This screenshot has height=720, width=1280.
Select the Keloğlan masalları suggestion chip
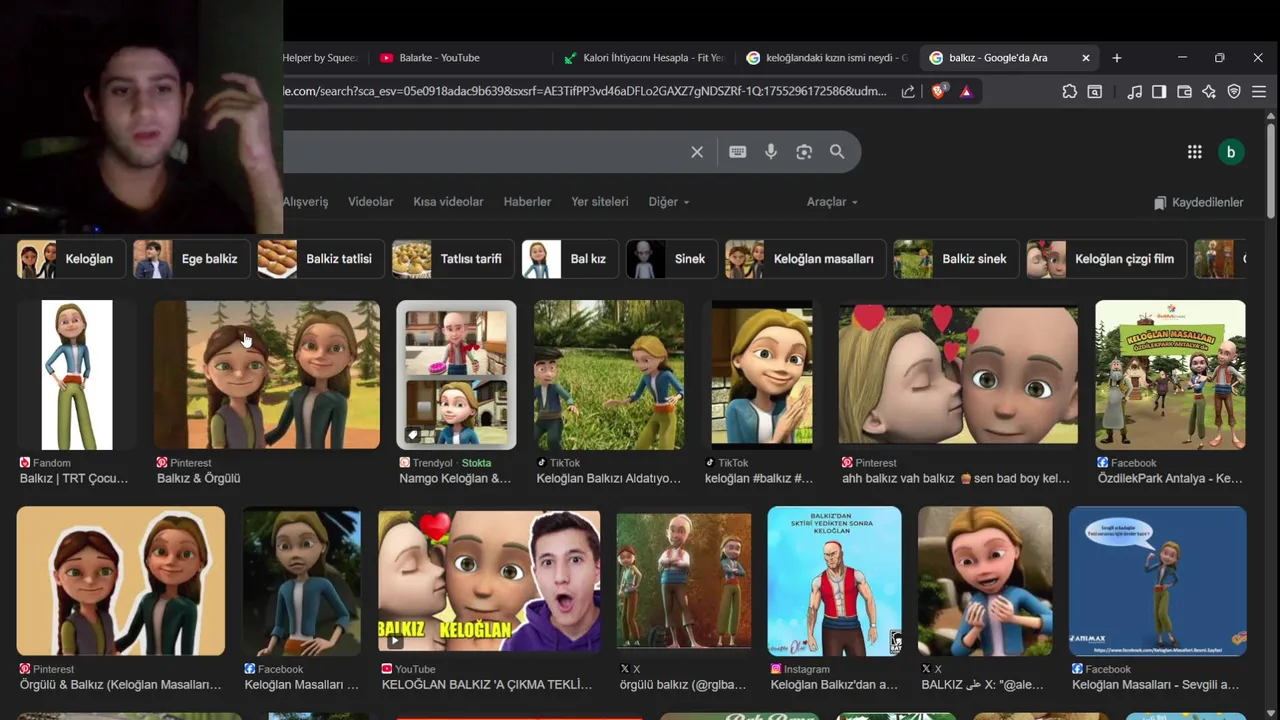[805, 259]
